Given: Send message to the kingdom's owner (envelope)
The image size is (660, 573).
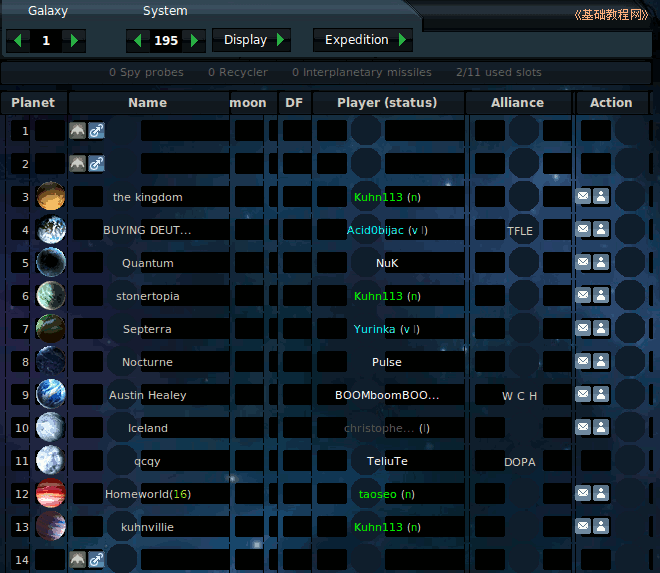Looking at the screenshot, I should tap(583, 197).
